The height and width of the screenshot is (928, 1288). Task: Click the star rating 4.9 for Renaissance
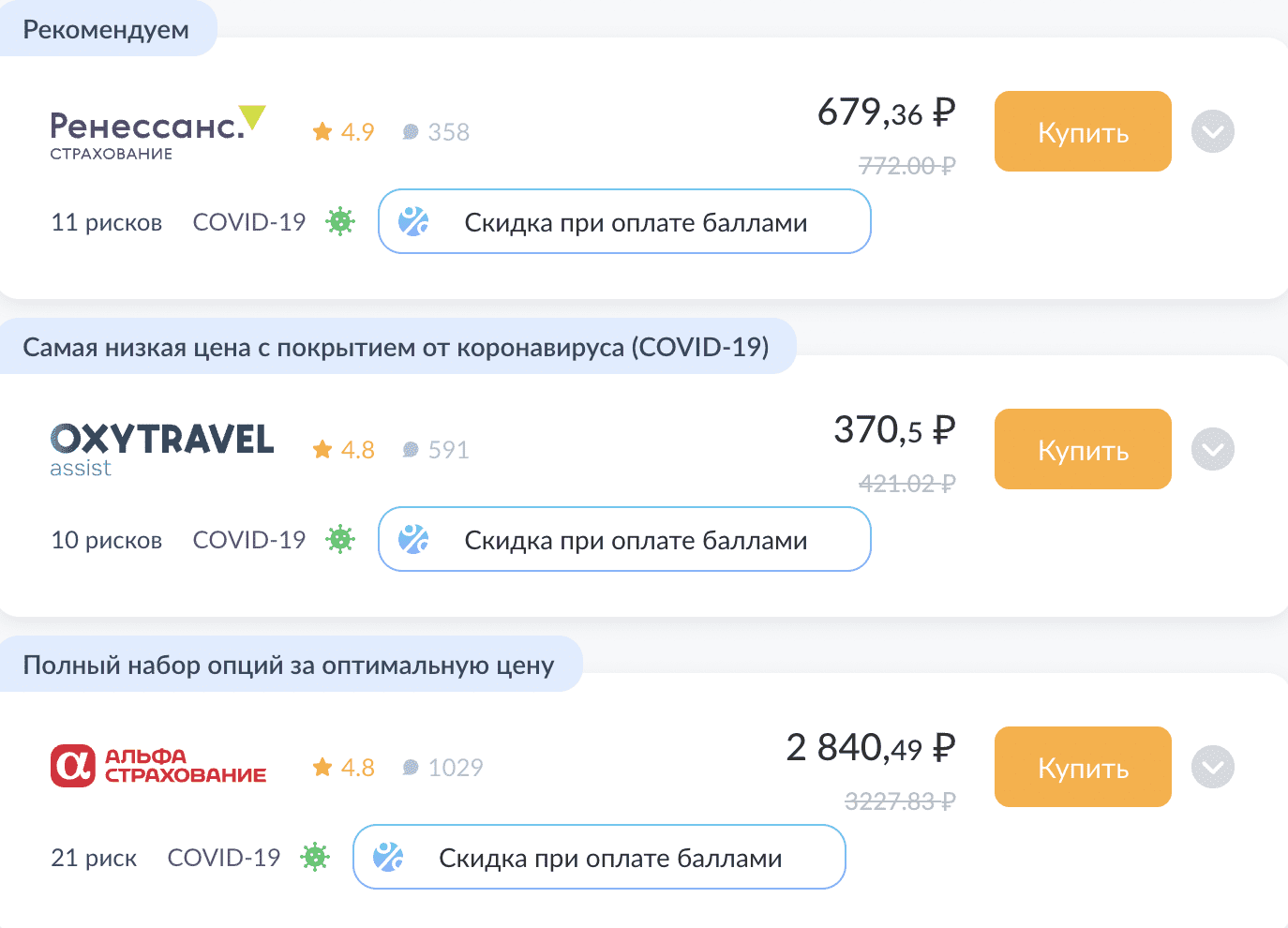click(343, 132)
